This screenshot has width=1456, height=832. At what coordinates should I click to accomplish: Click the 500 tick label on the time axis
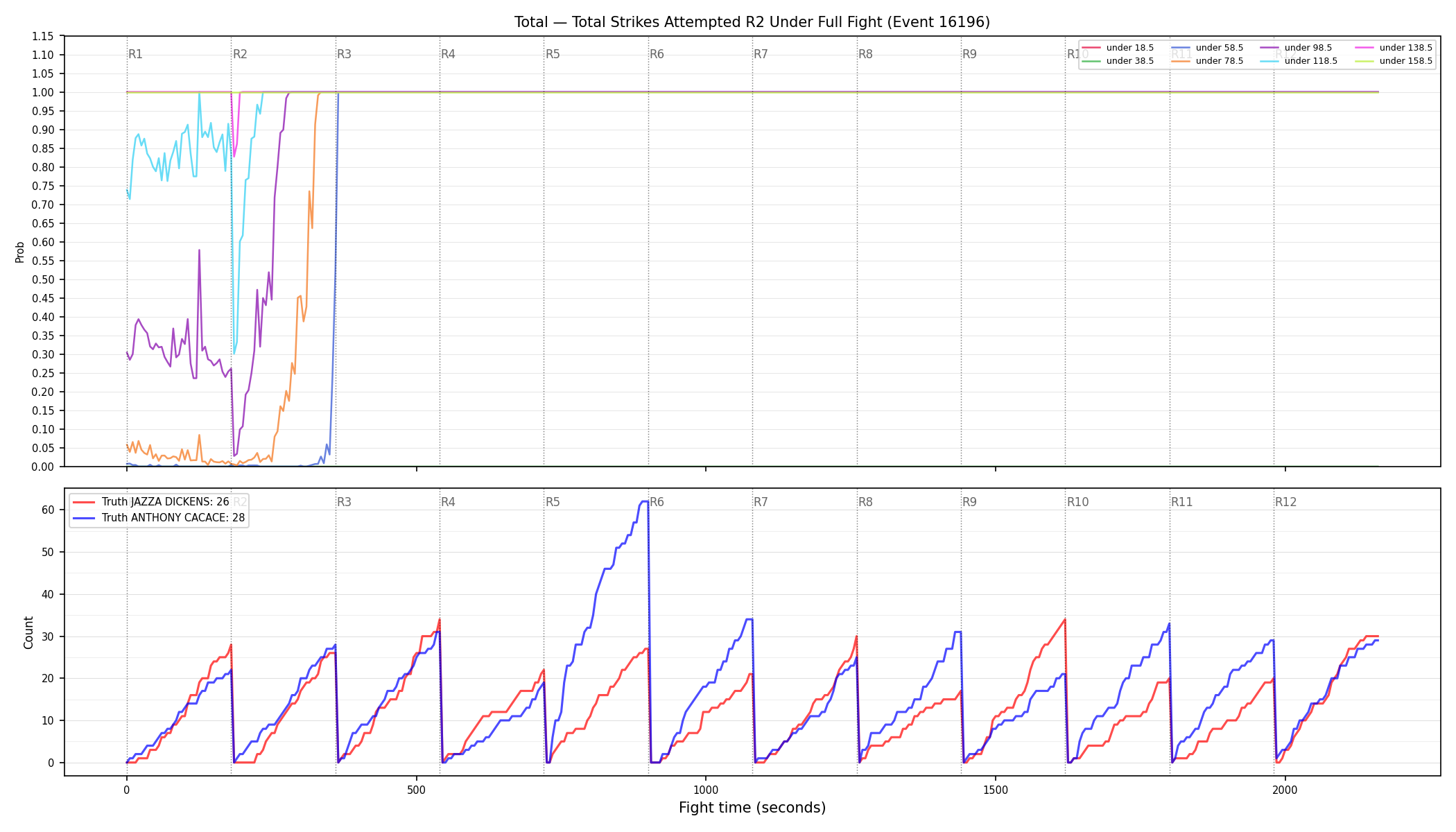[416, 790]
